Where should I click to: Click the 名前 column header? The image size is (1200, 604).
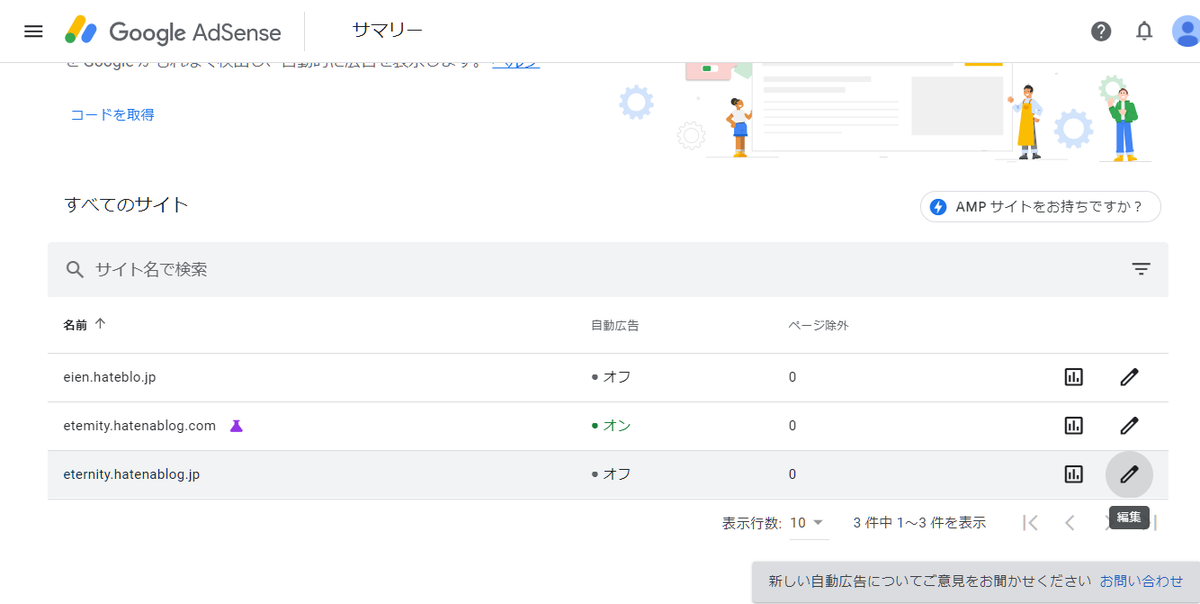pyautogui.click(x=75, y=325)
